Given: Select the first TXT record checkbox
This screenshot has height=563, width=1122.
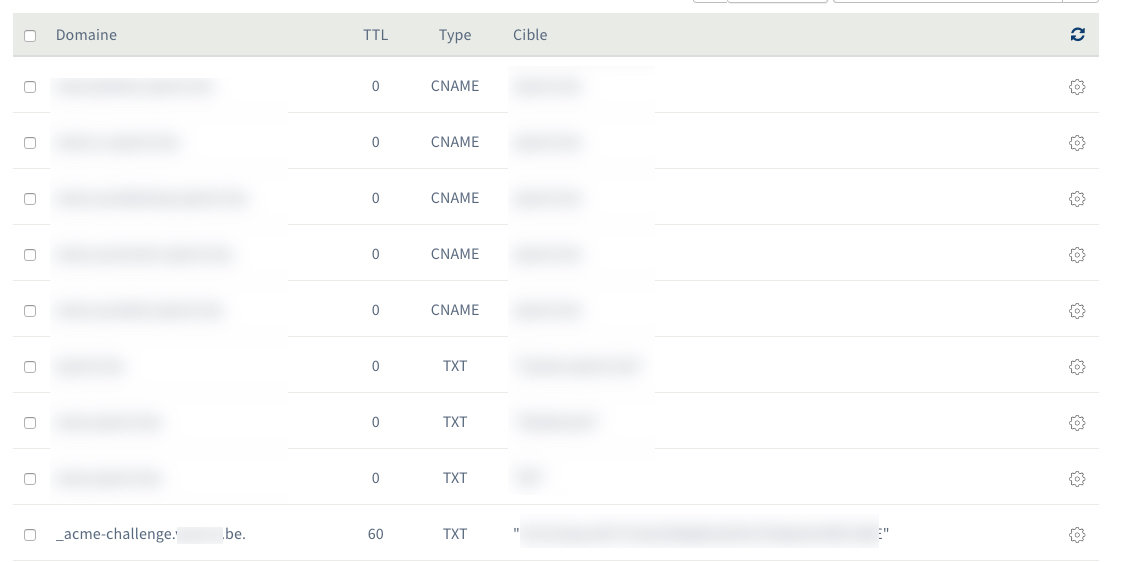Looking at the screenshot, I should click(x=30, y=367).
